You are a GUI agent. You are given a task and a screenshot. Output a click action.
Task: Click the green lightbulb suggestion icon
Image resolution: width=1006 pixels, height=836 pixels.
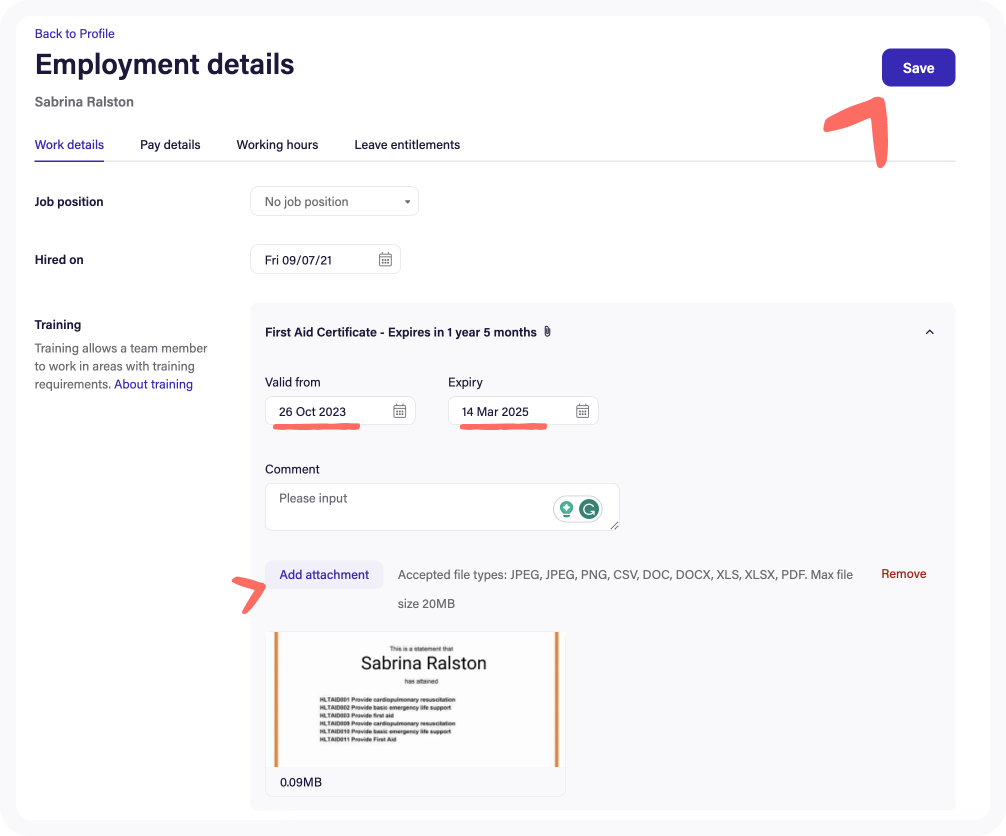(x=566, y=509)
